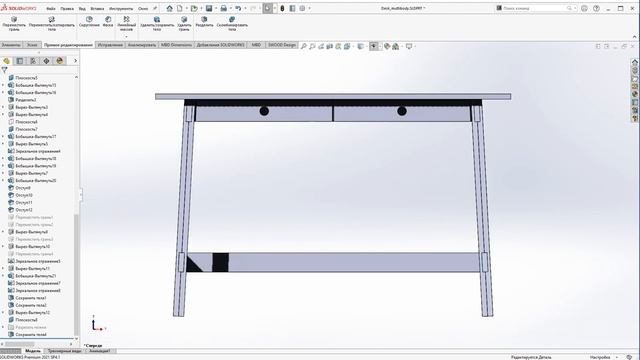The height and width of the screenshot is (360, 640).
Task: Select the Разделить2 tree item
Action: 26,100
